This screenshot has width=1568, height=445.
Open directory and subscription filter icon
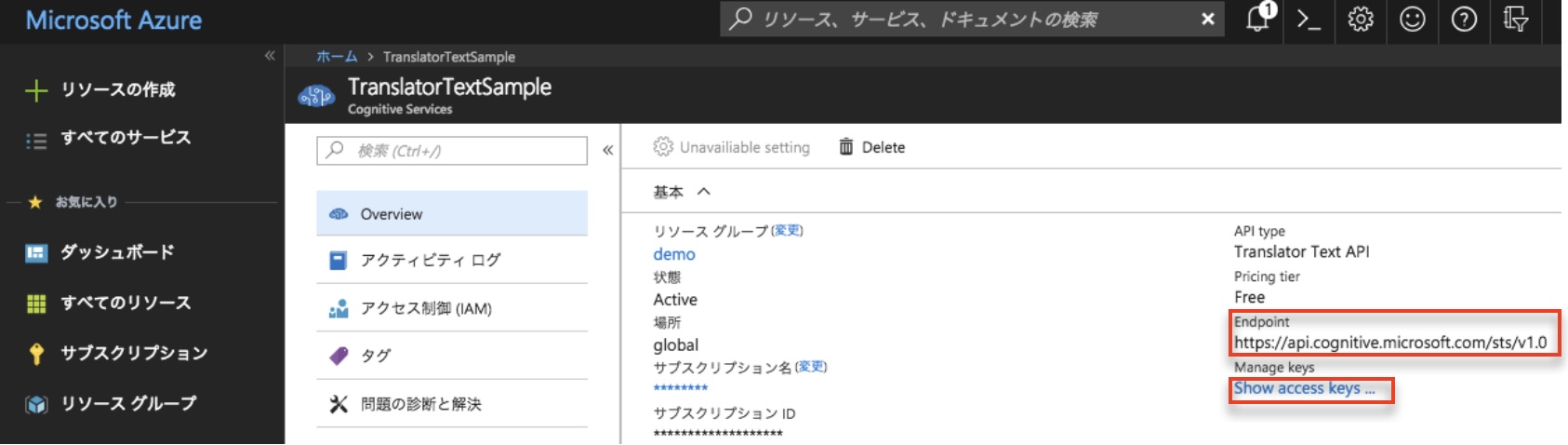pyautogui.click(x=1516, y=20)
